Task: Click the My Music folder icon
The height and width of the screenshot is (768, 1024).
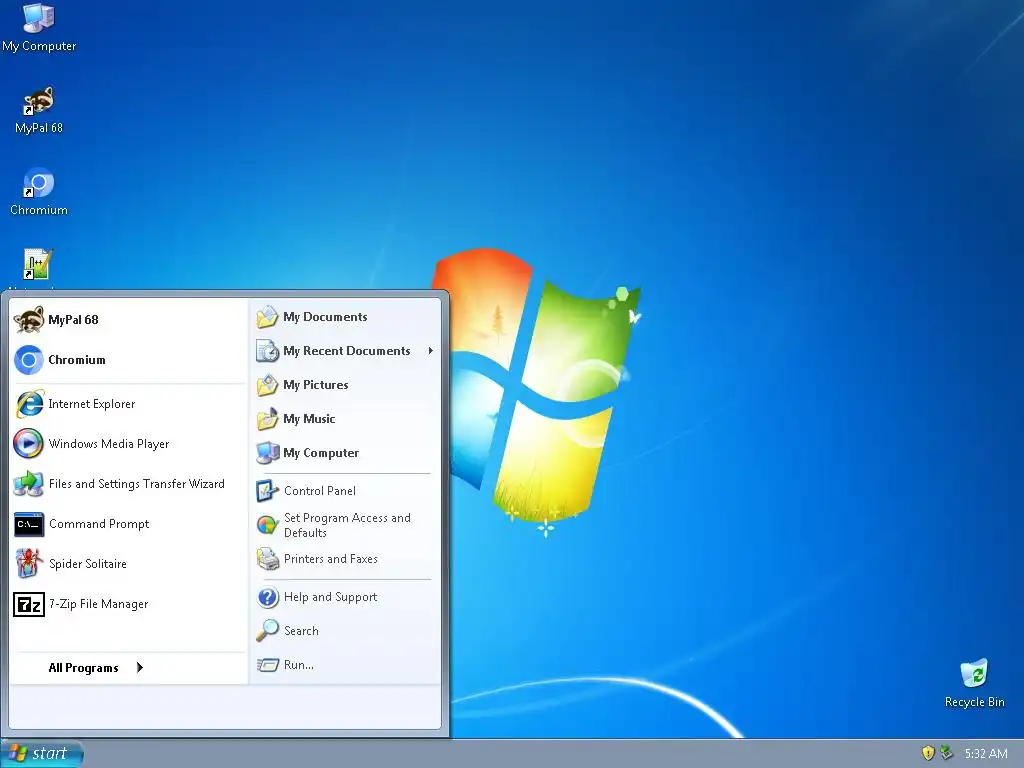Action: pyautogui.click(x=267, y=419)
